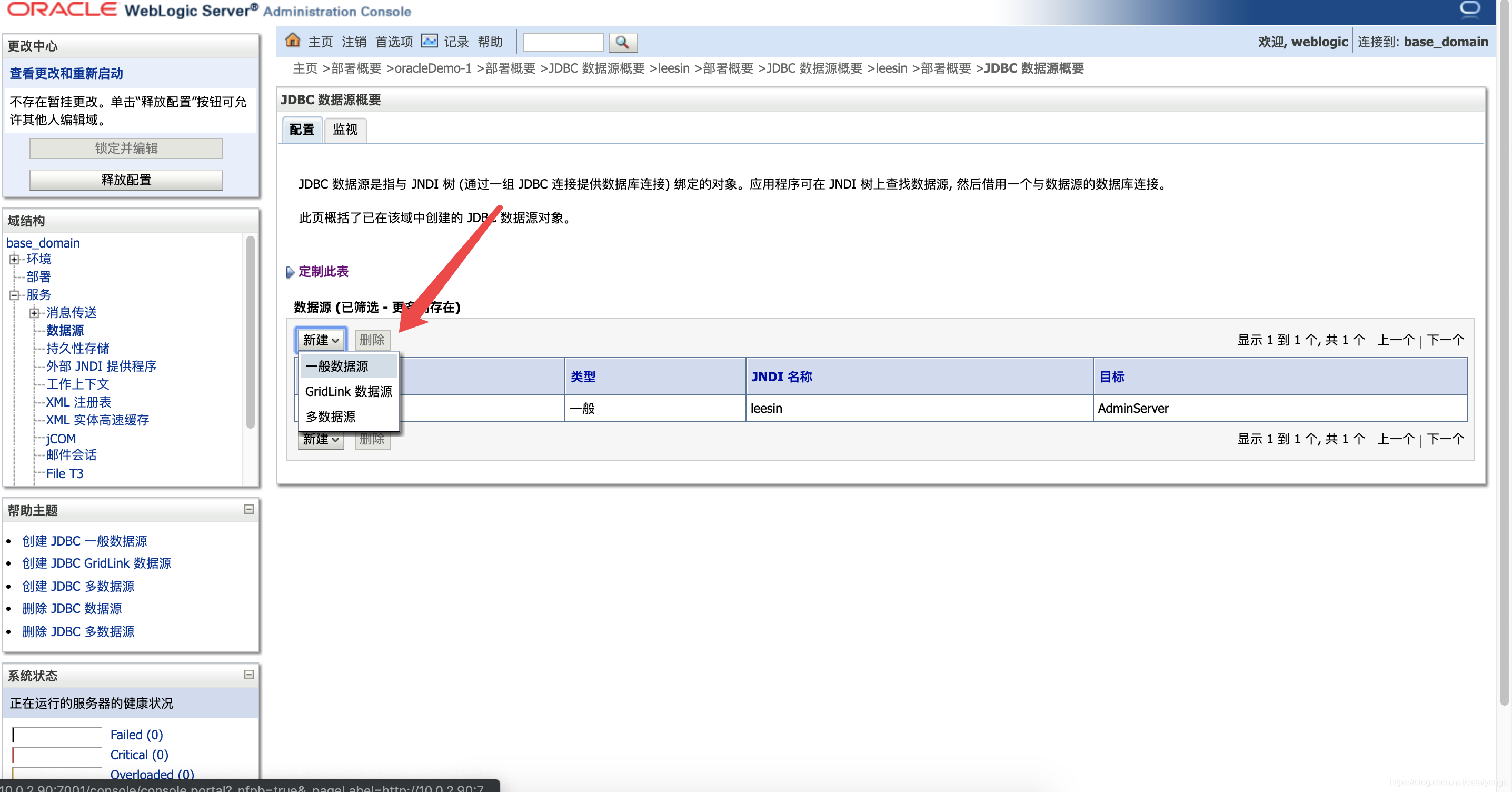Screen dimensions: 1512x792
Task: Click the 锁定并编辑 button
Action: (x=126, y=148)
